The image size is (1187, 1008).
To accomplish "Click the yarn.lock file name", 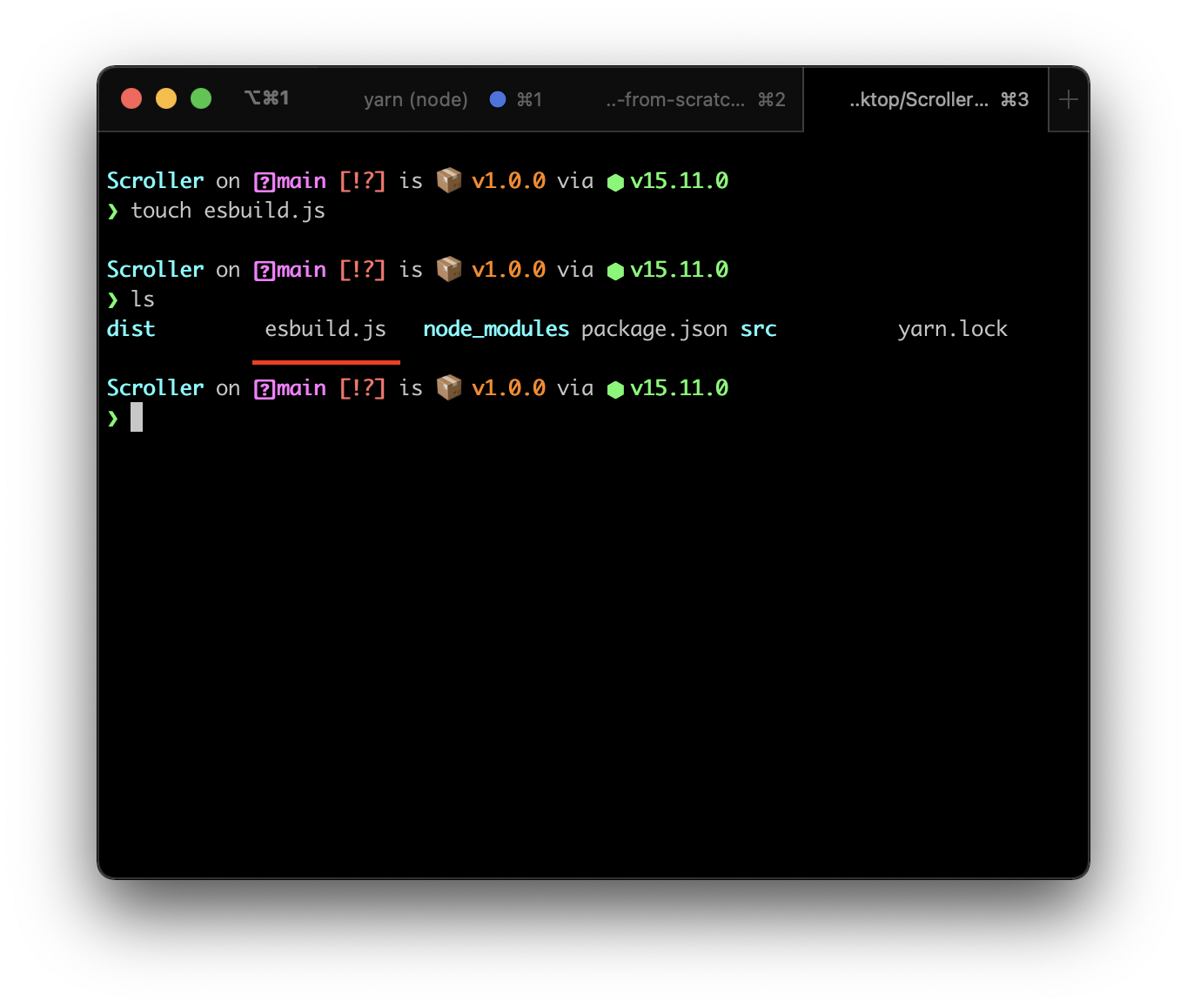I will coord(952,329).
